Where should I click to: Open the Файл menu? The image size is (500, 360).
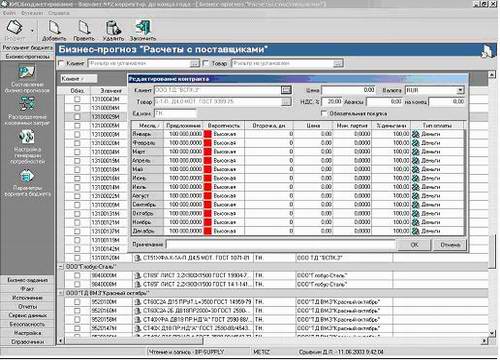point(9,13)
